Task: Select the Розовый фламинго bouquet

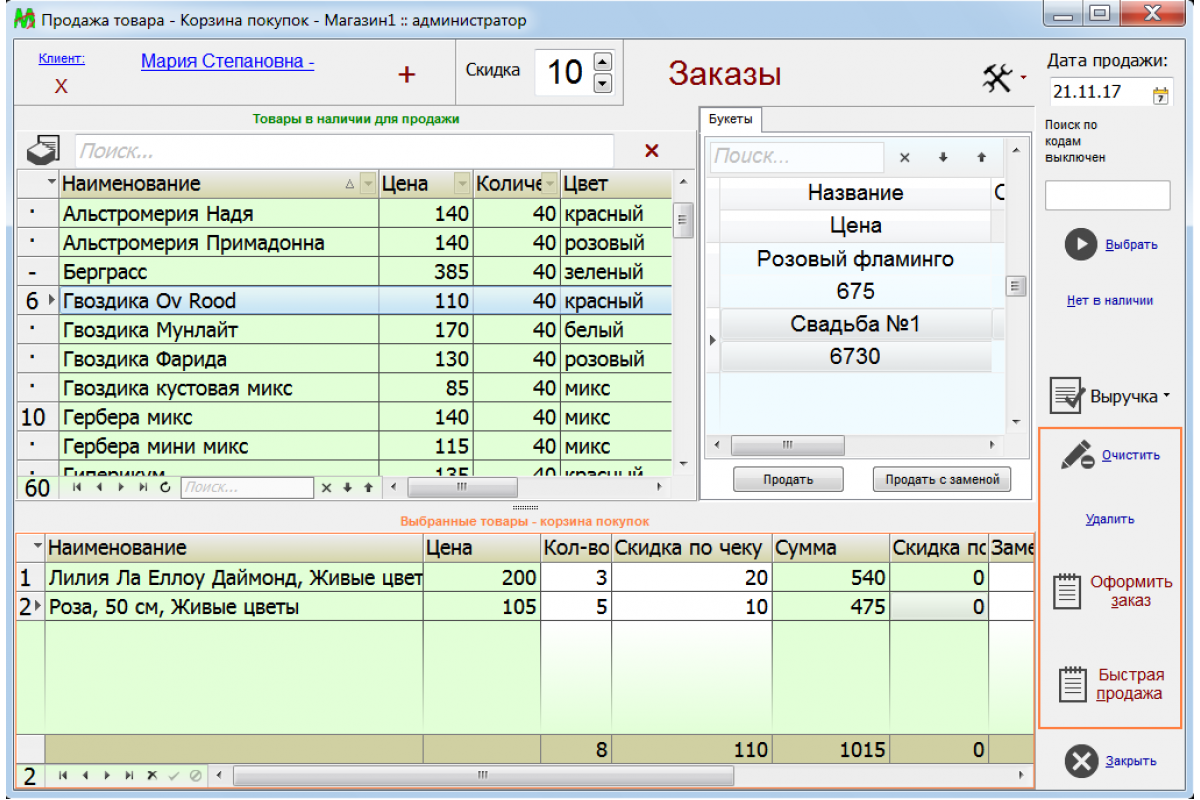Action: (x=855, y=259)
